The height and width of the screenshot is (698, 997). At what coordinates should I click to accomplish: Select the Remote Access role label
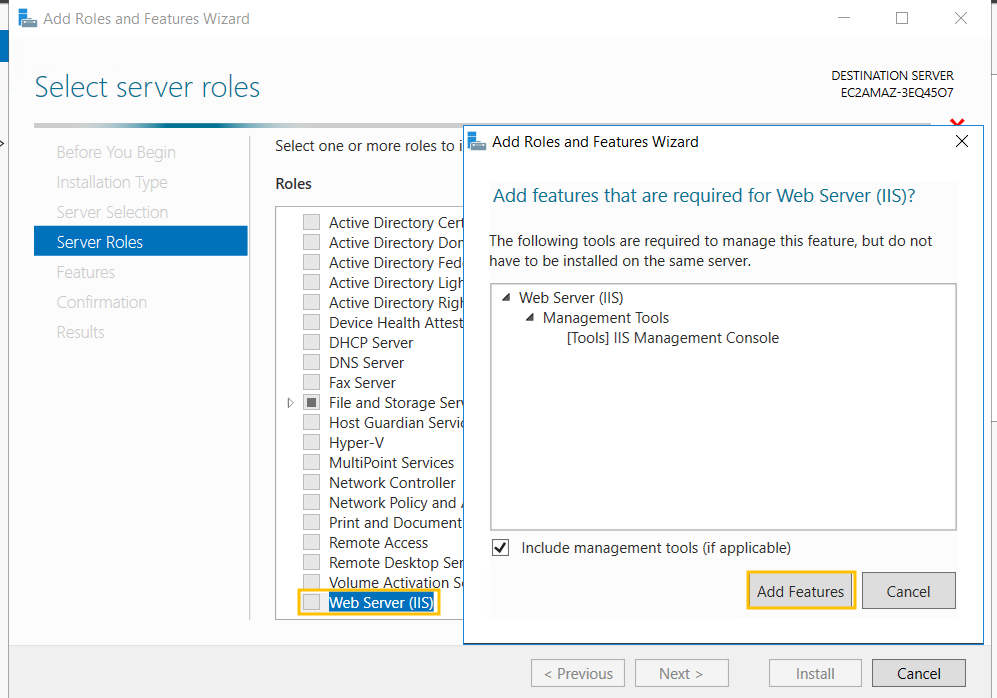(378, 542)
